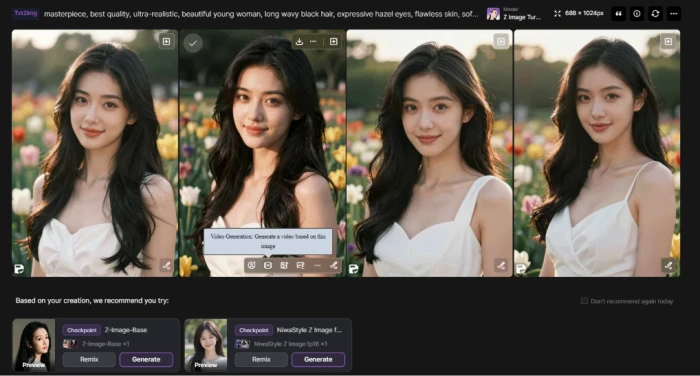Open the fourth generated portrait image

pos(597,153)
